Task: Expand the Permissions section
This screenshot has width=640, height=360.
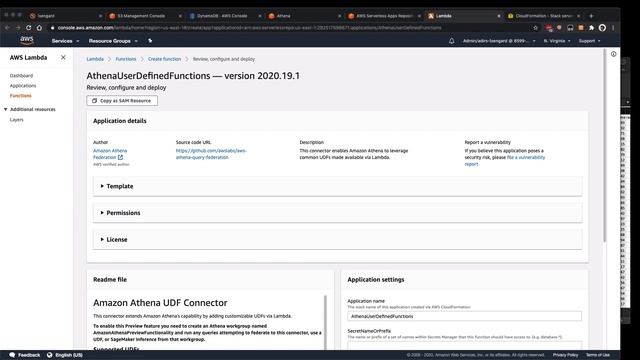Action: pos(338,213)
